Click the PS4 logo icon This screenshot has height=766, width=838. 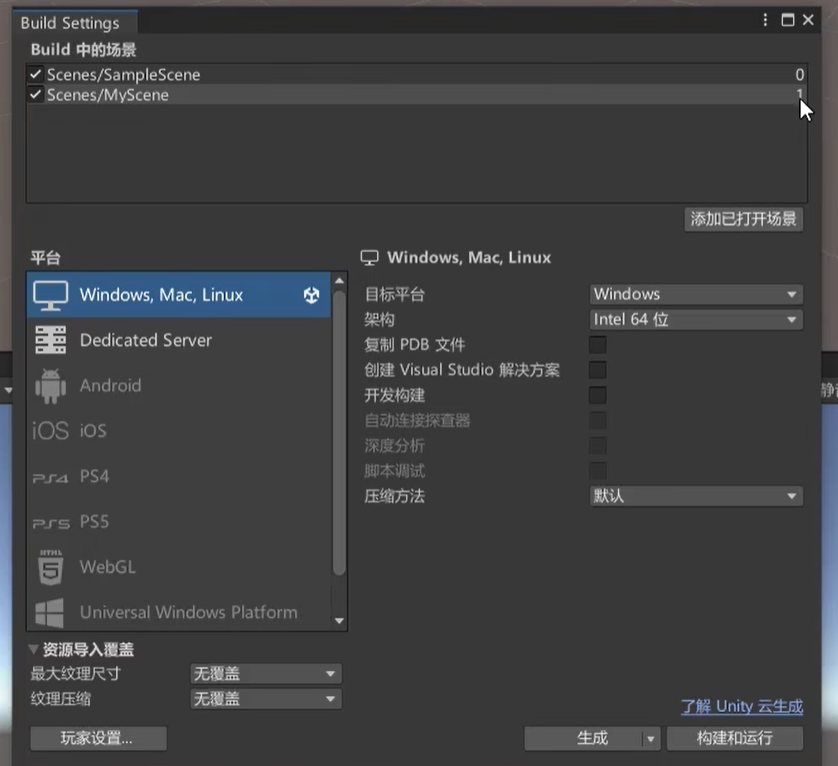[50, 478]
